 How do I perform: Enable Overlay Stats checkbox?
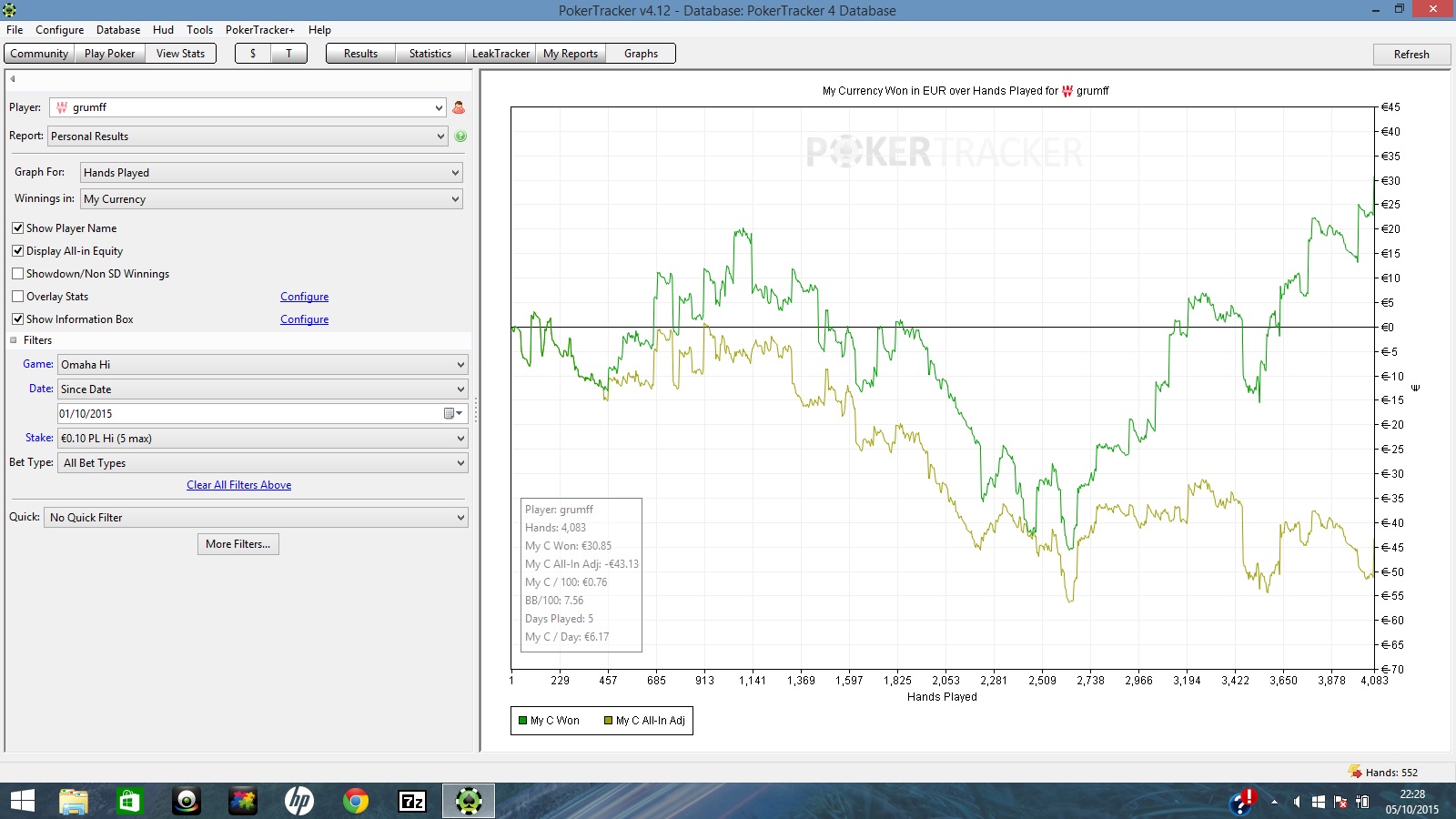[x=17, y=297]
